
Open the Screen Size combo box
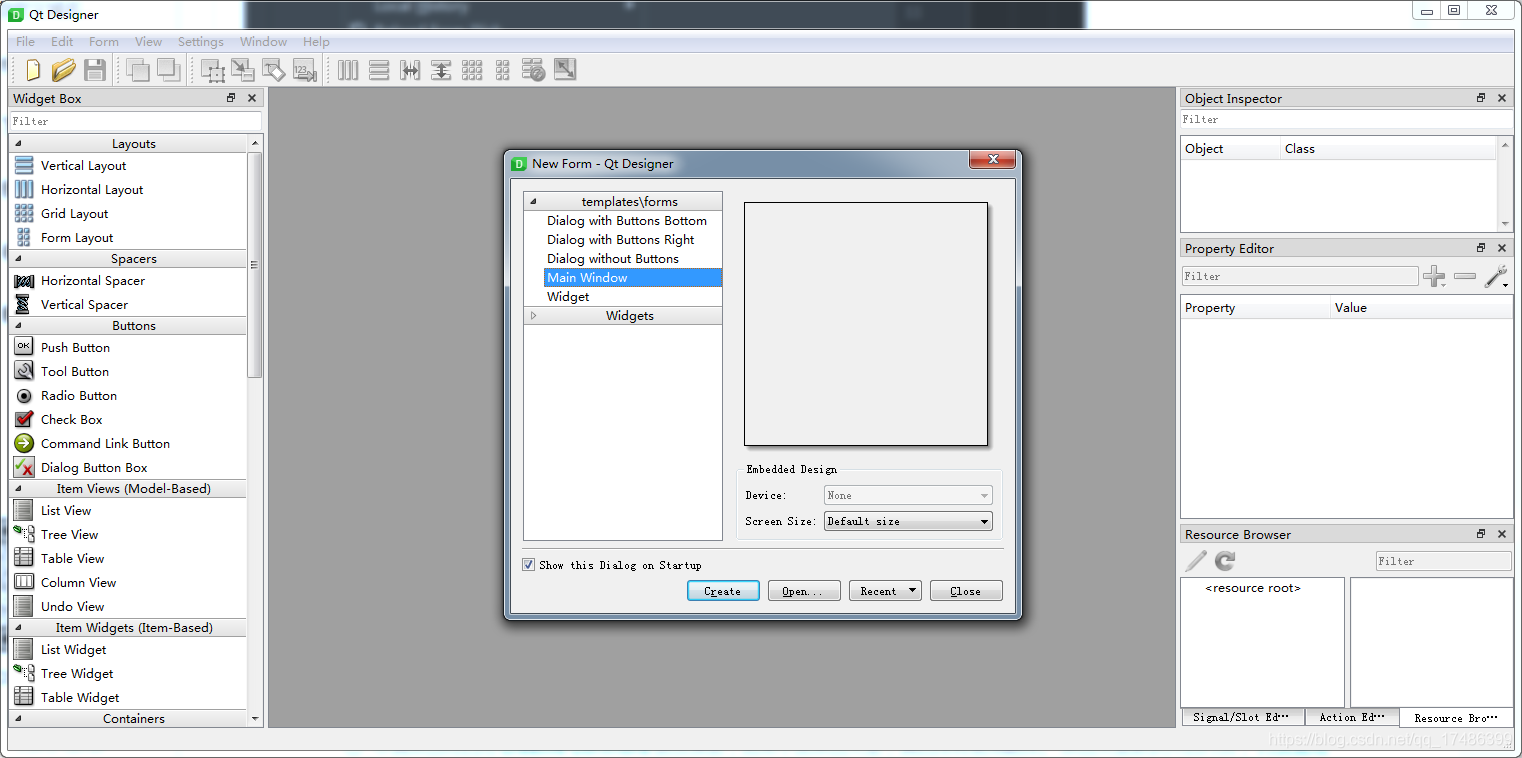[x=908, y=521]
